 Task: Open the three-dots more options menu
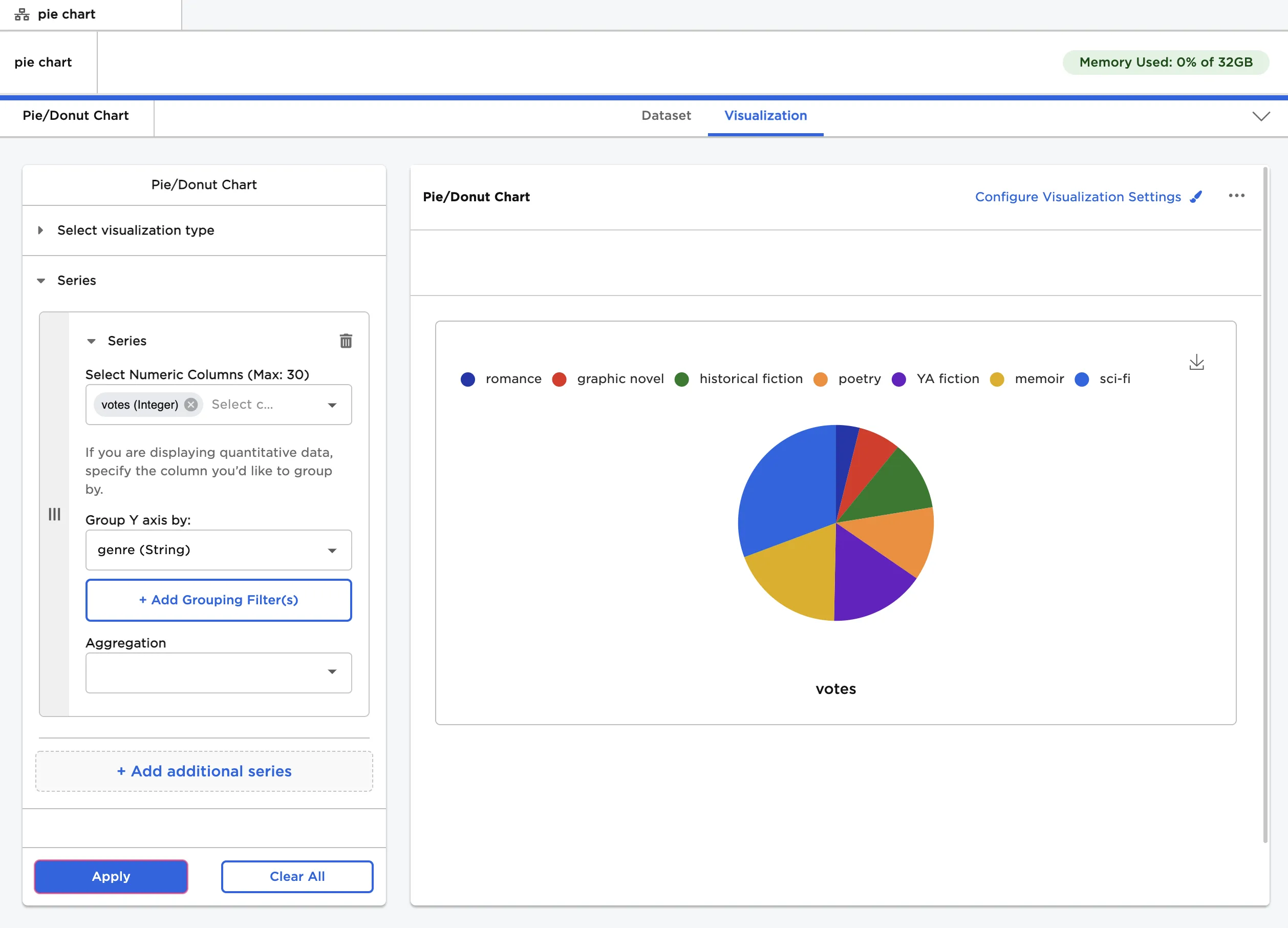click(1236, 196)
